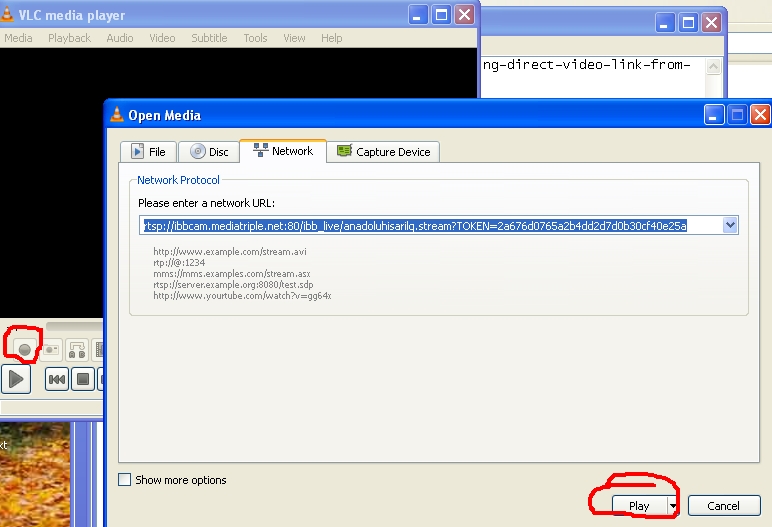Click the direct-video-link text in background window
Image resolution: width=772 pixels, height=527 pixels.
pyautogui.click(x=586, y=65)
